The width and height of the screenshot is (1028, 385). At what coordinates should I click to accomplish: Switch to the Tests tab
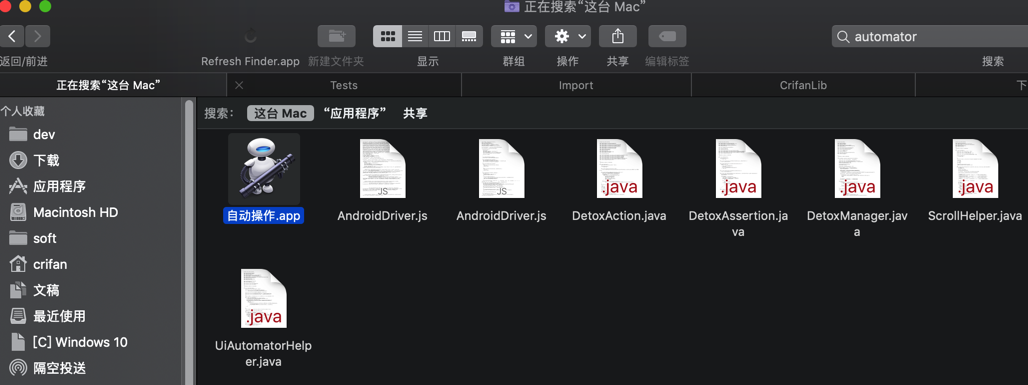click(x=344, y=85)
